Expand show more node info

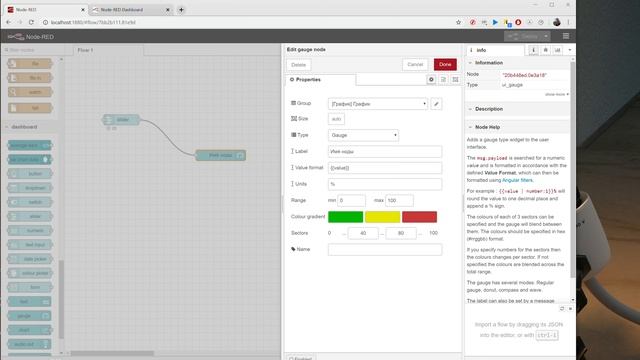(x=556, y=94)
